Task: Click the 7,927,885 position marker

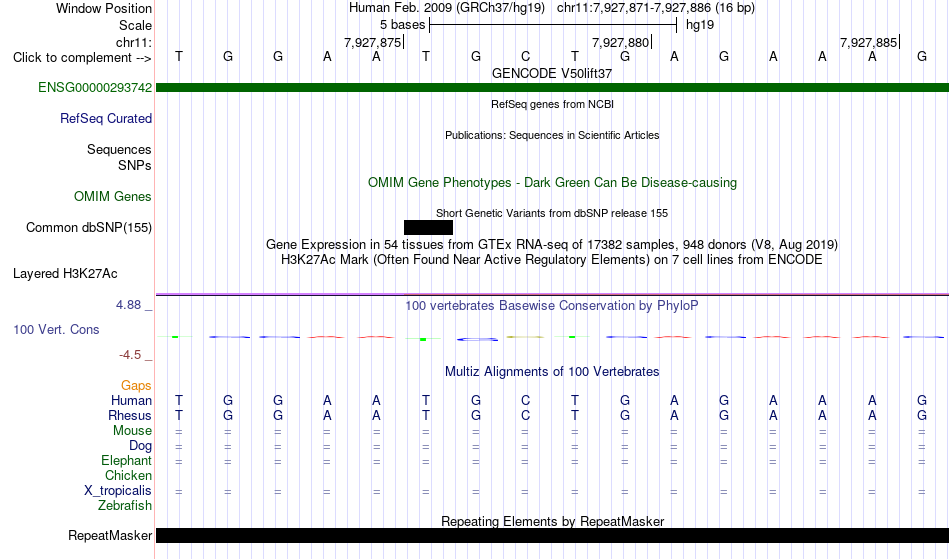Action: tap(869, 43)
